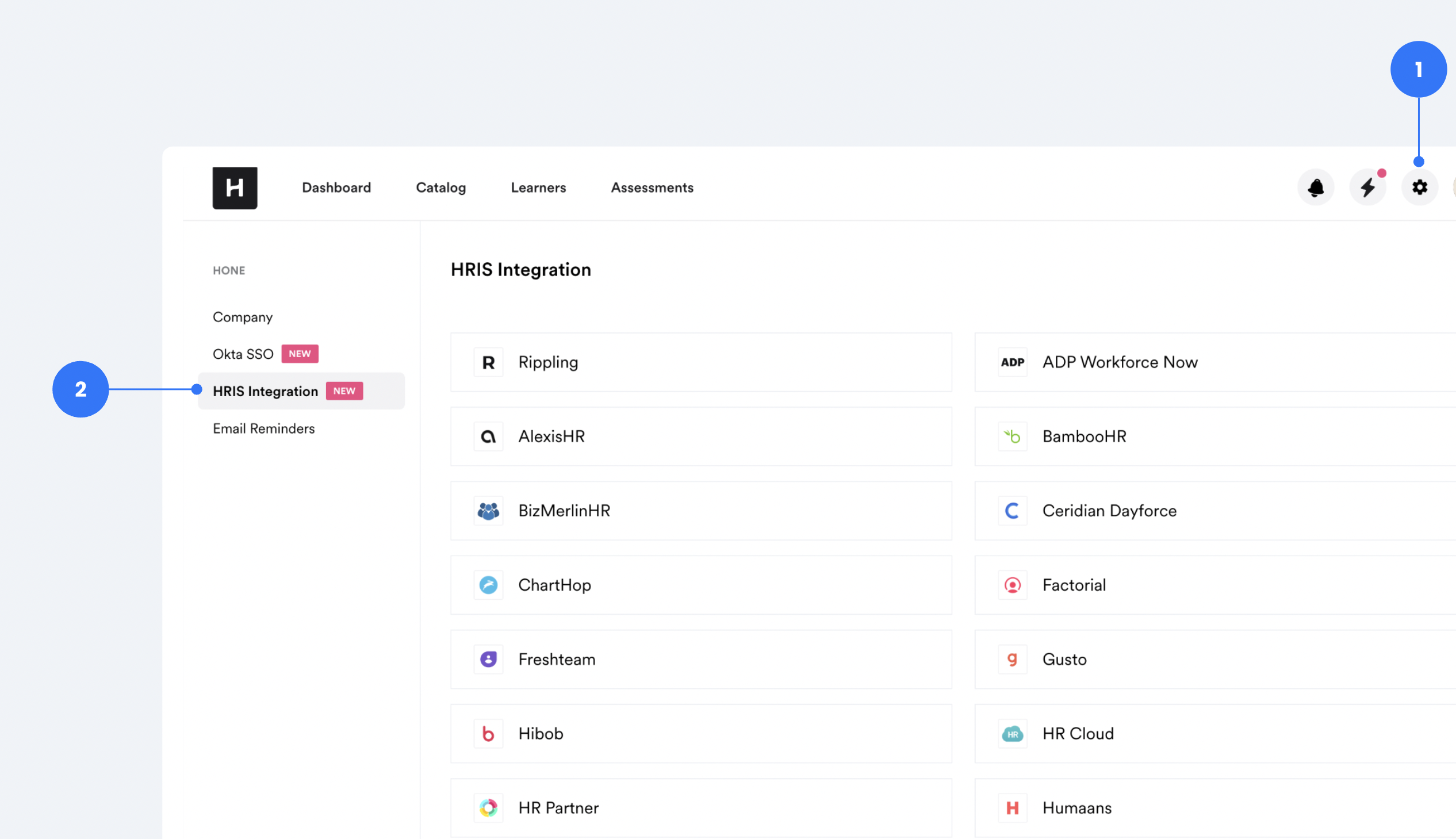
Task: Click the AlexisHR logo icon
Action: point(488,437)
